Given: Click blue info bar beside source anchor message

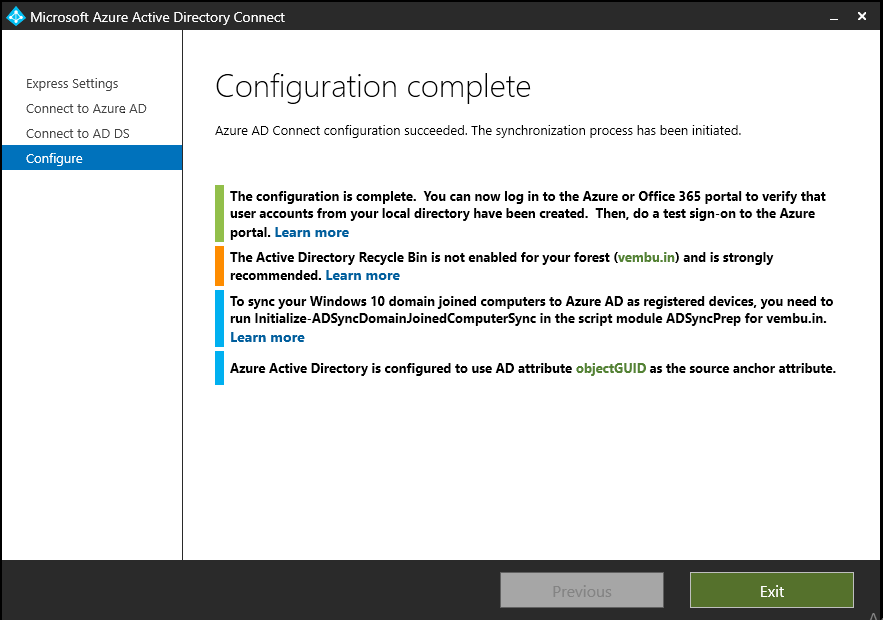Looking at the screenshot, I should point(219,368).
